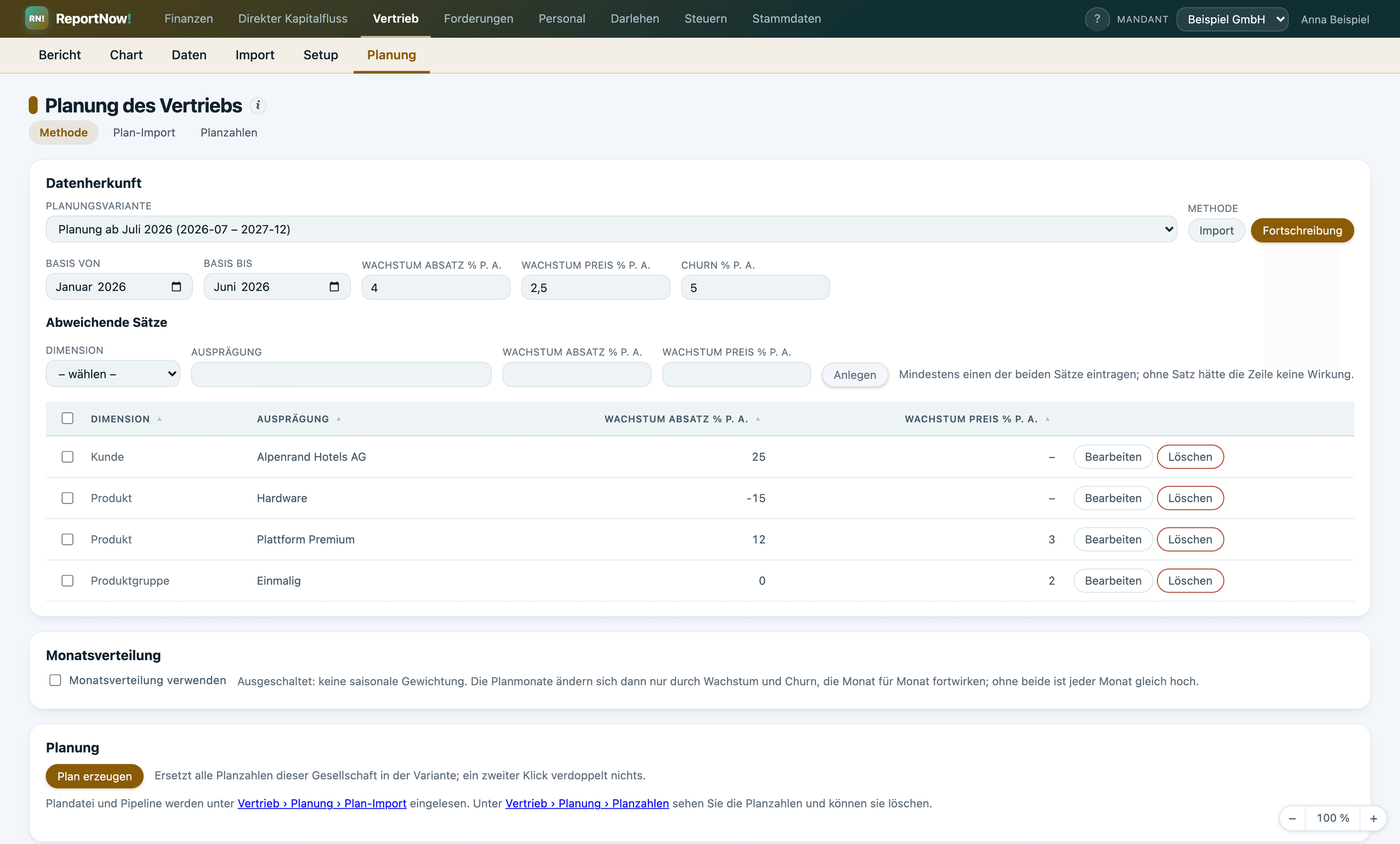The height and width of the screenshot is (844, 1400).
Task: Click the info icon beside Planung des Vertriebs
Action: 258,105
